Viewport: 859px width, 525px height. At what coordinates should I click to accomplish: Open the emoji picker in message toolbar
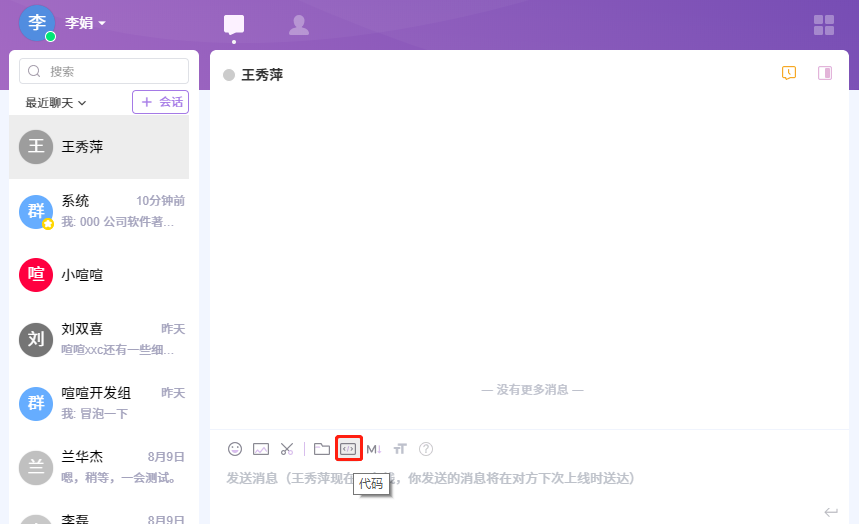click(235, 449)
